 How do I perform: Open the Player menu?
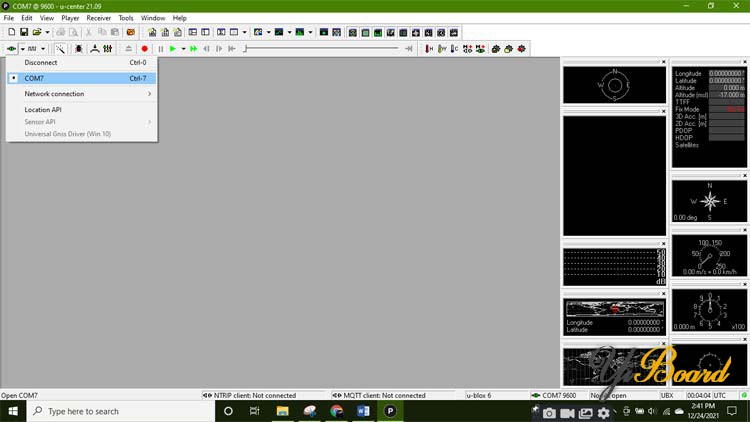click(x=70, y=18)
